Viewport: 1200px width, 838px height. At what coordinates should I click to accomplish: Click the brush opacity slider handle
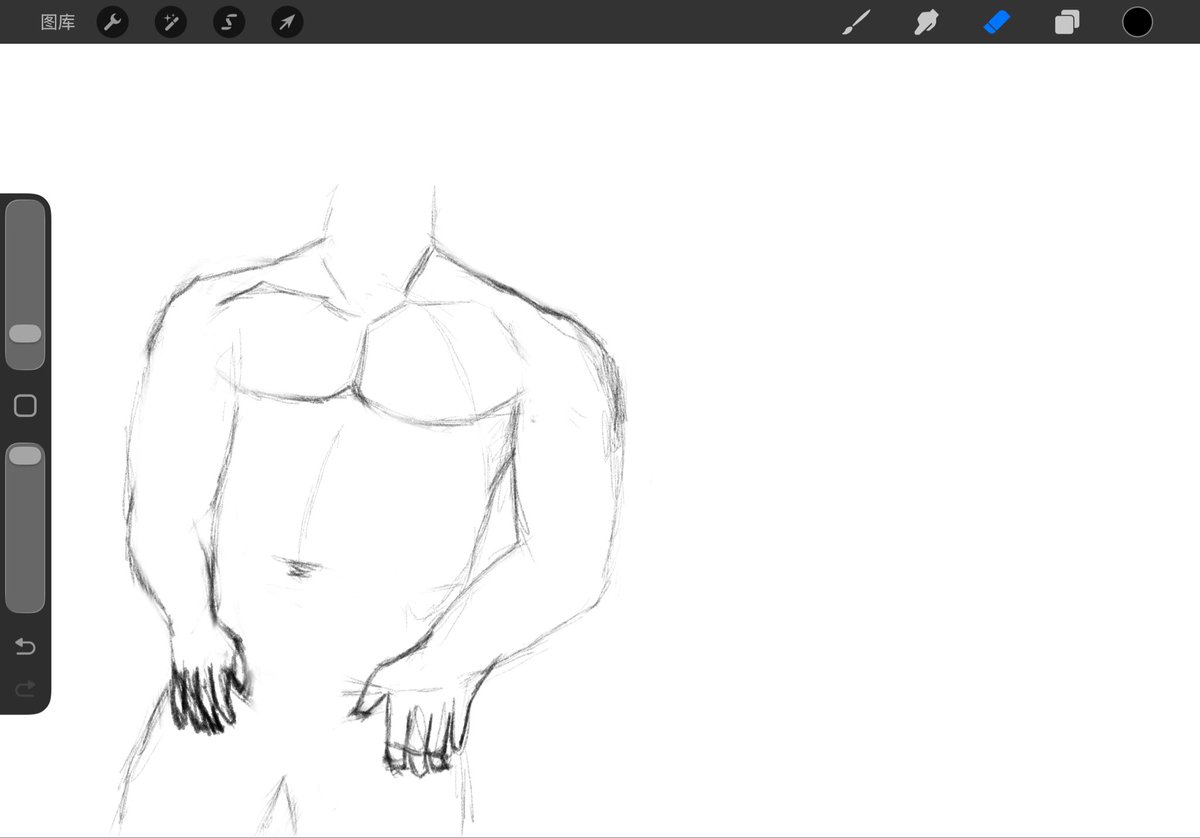(25, 456)
